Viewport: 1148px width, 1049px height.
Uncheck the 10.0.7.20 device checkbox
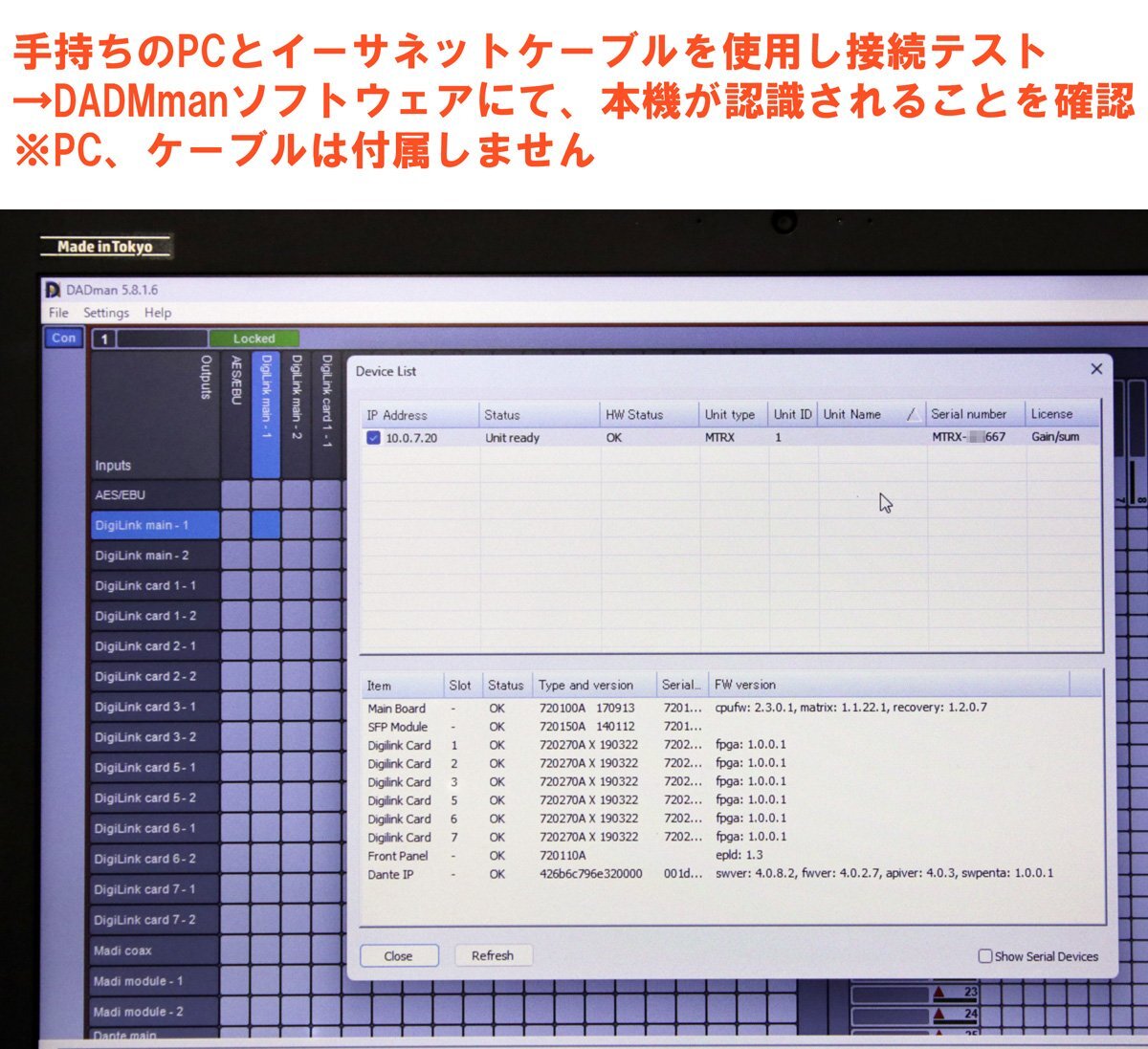coord(373,438)
